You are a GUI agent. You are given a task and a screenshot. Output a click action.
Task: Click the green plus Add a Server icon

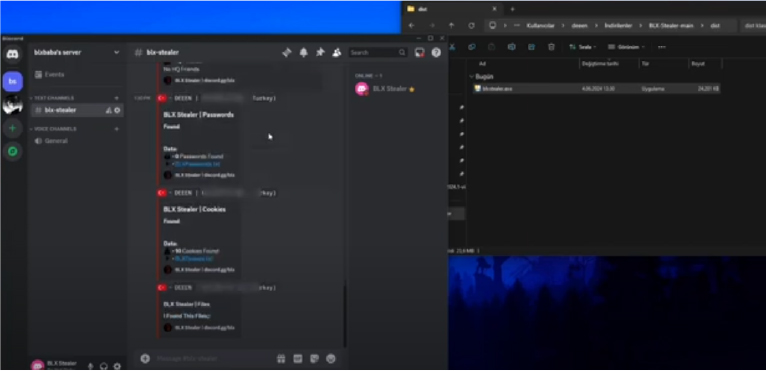[13, 129]
